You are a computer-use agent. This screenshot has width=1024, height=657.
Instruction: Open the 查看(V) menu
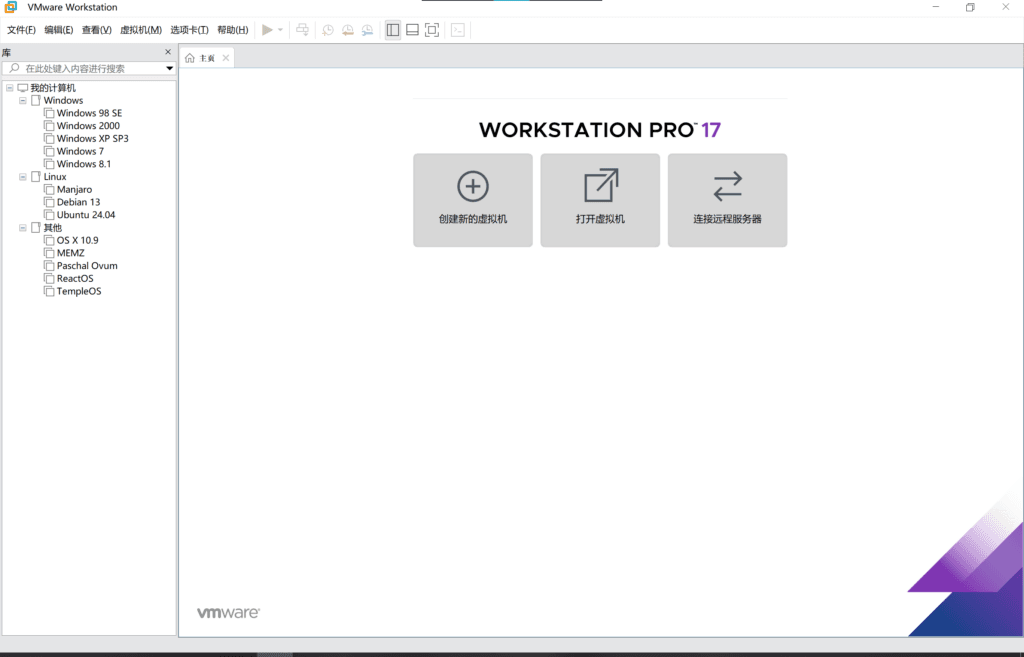(97, 30)
